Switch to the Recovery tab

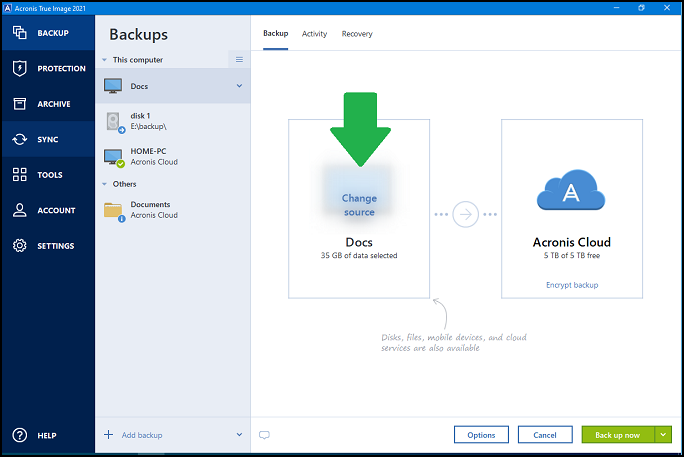357,34
